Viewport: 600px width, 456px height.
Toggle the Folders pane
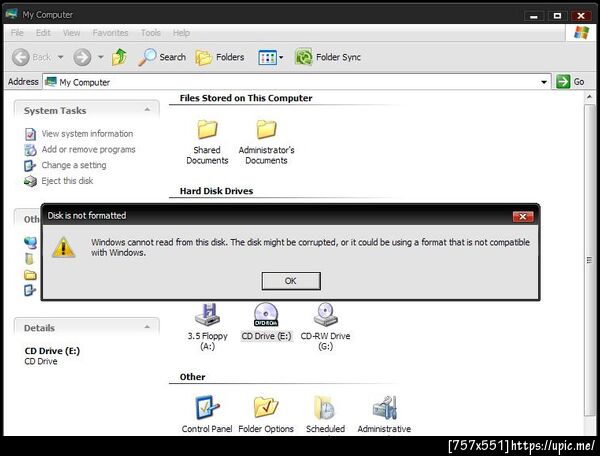click(x=220, y=57)
